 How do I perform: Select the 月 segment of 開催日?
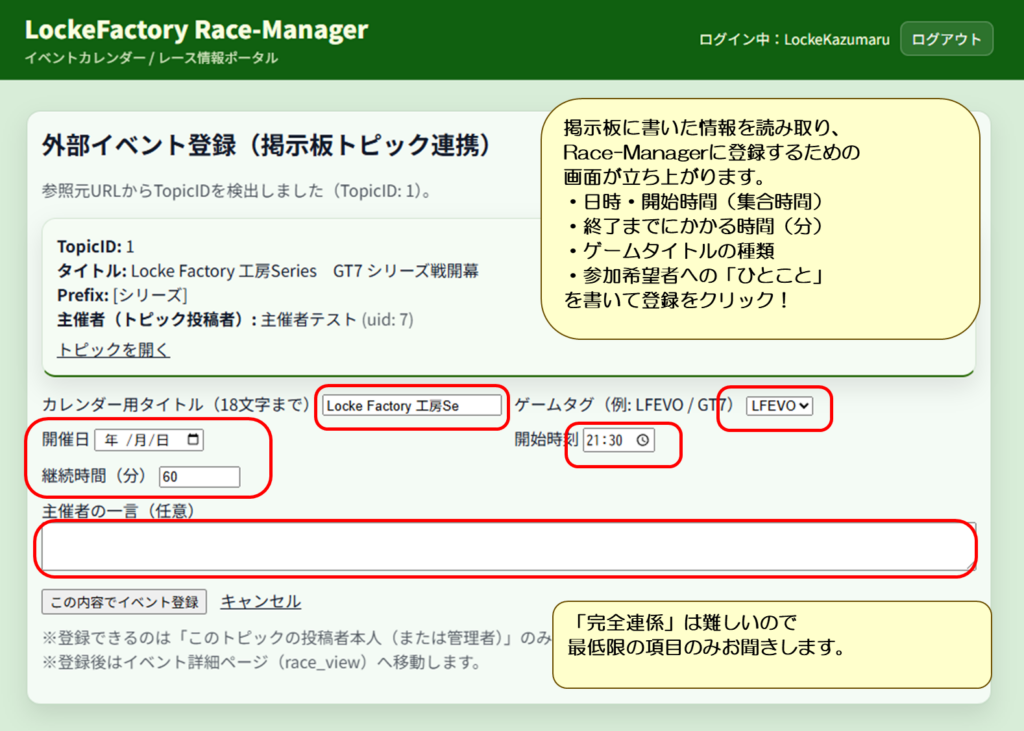coord(136,440)
